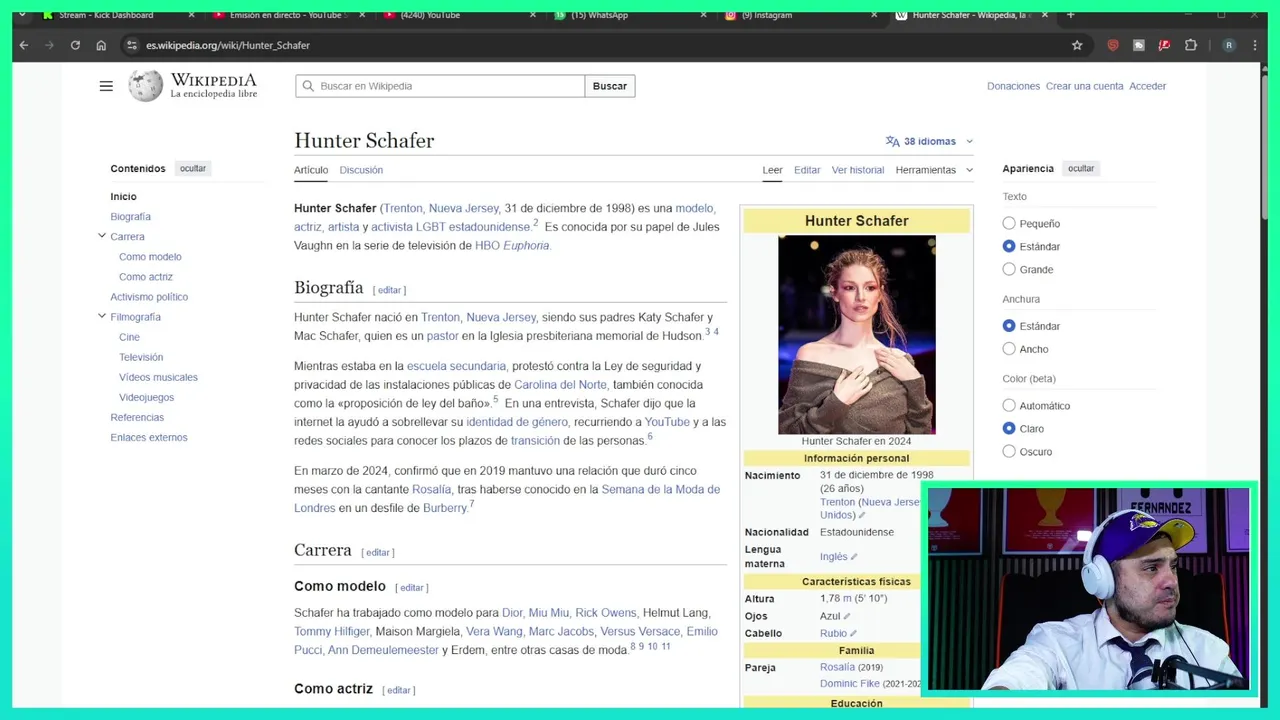1280x720 pixels.
Task: Open Wikipedia main hamburger menu
Action: [106, 86]
